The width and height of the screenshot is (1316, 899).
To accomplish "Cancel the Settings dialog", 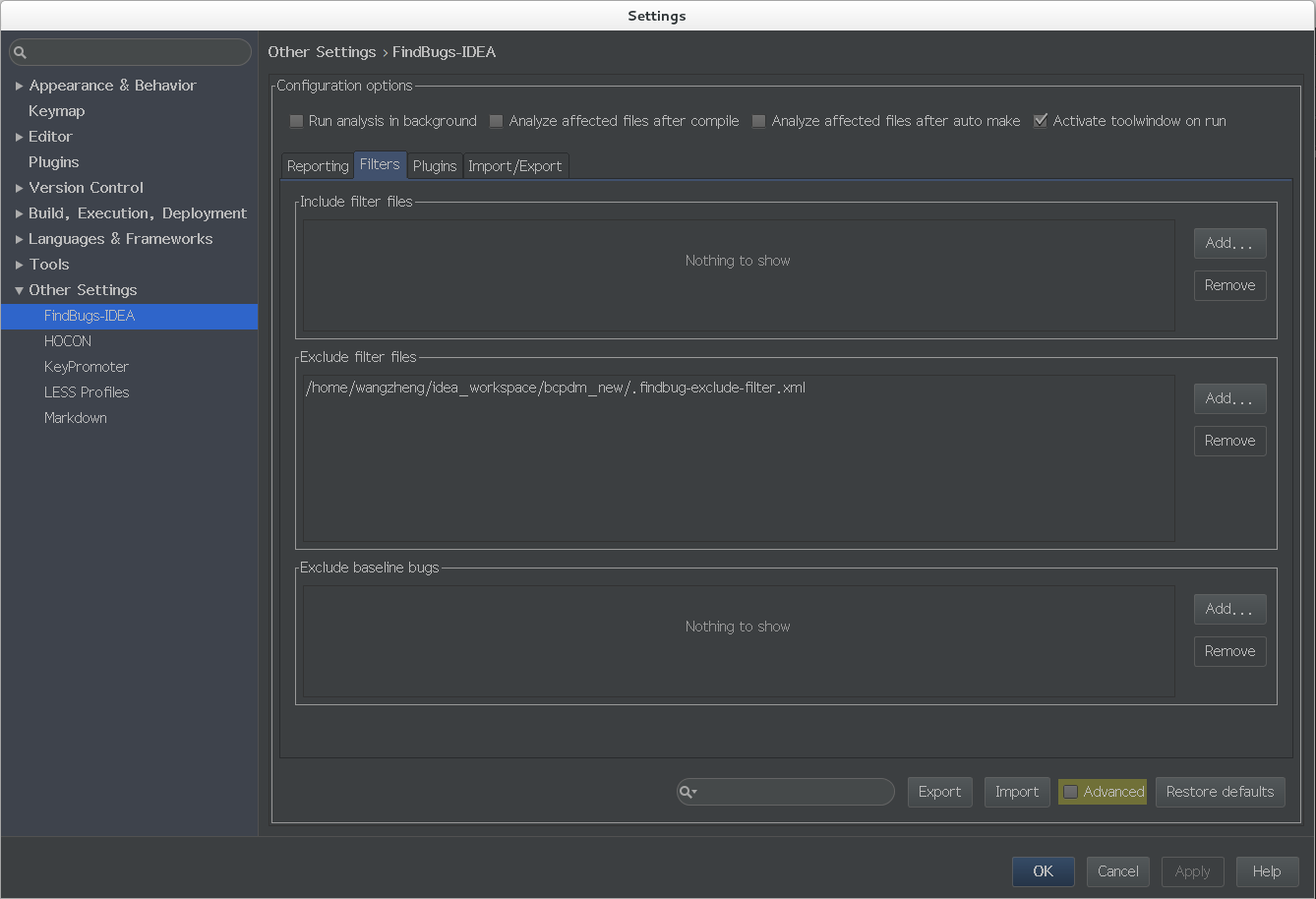I will tap(1118, 871).
